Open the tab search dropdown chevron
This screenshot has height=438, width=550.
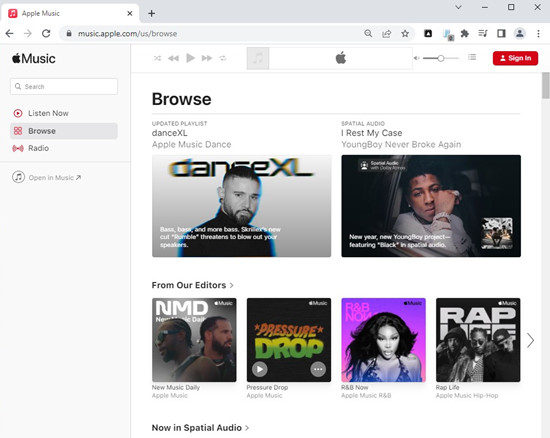point(458,7)
